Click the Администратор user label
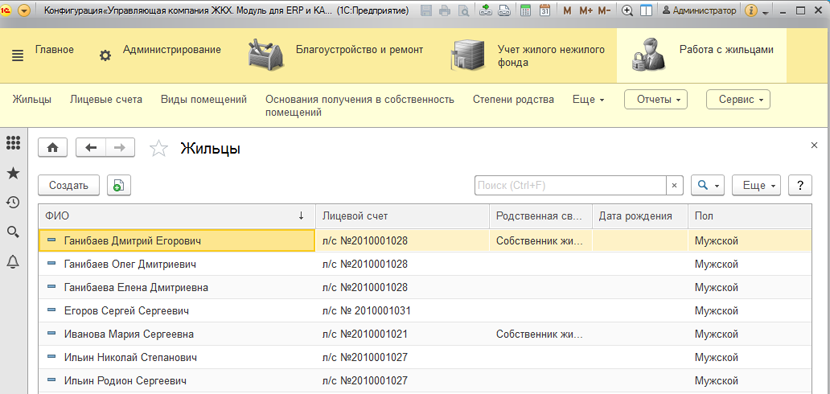The width and height of the screenshot is (830, 394). (699, 11)
